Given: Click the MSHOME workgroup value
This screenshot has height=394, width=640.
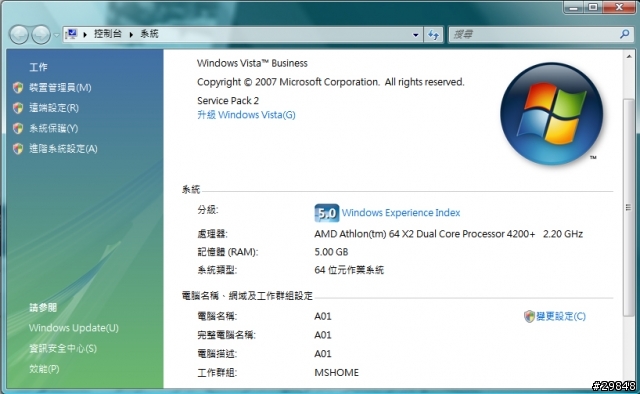Looking at the screenshot, I should [336, 372].
